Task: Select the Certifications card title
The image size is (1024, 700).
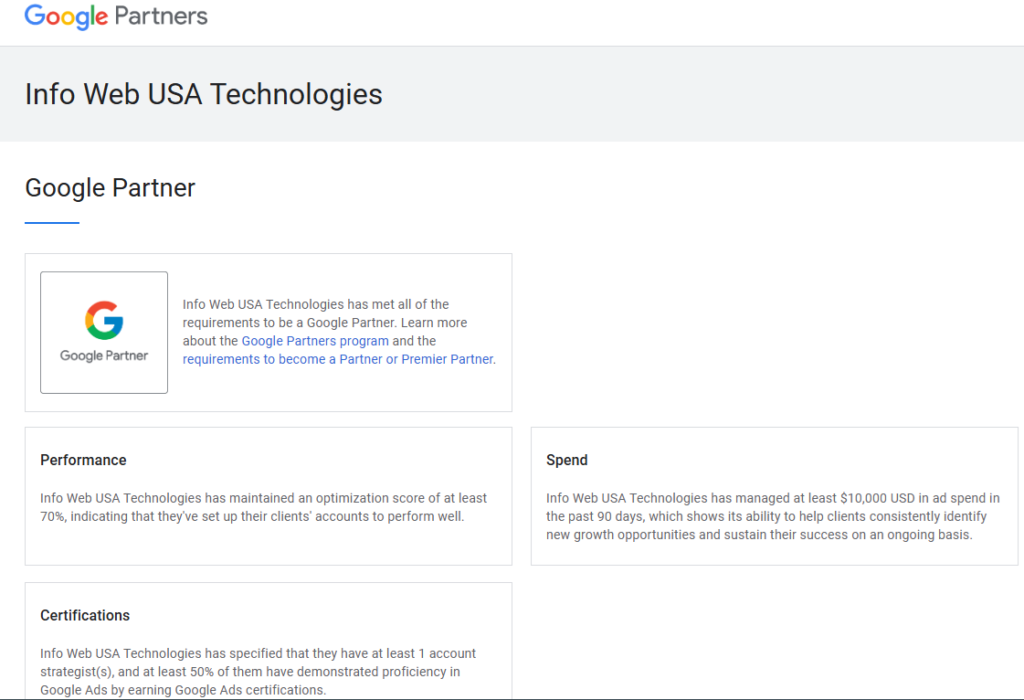Action: click(x=85, y=615)
